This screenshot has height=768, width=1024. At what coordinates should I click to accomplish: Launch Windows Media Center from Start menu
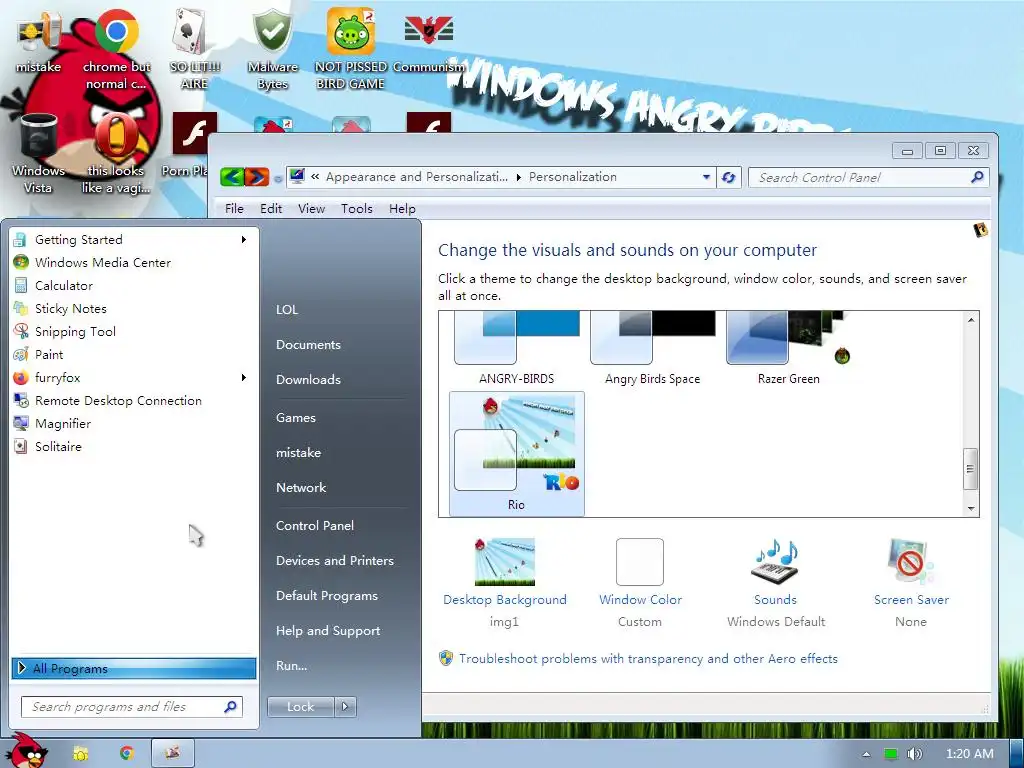pyautogui.click(x=103, y=263)
